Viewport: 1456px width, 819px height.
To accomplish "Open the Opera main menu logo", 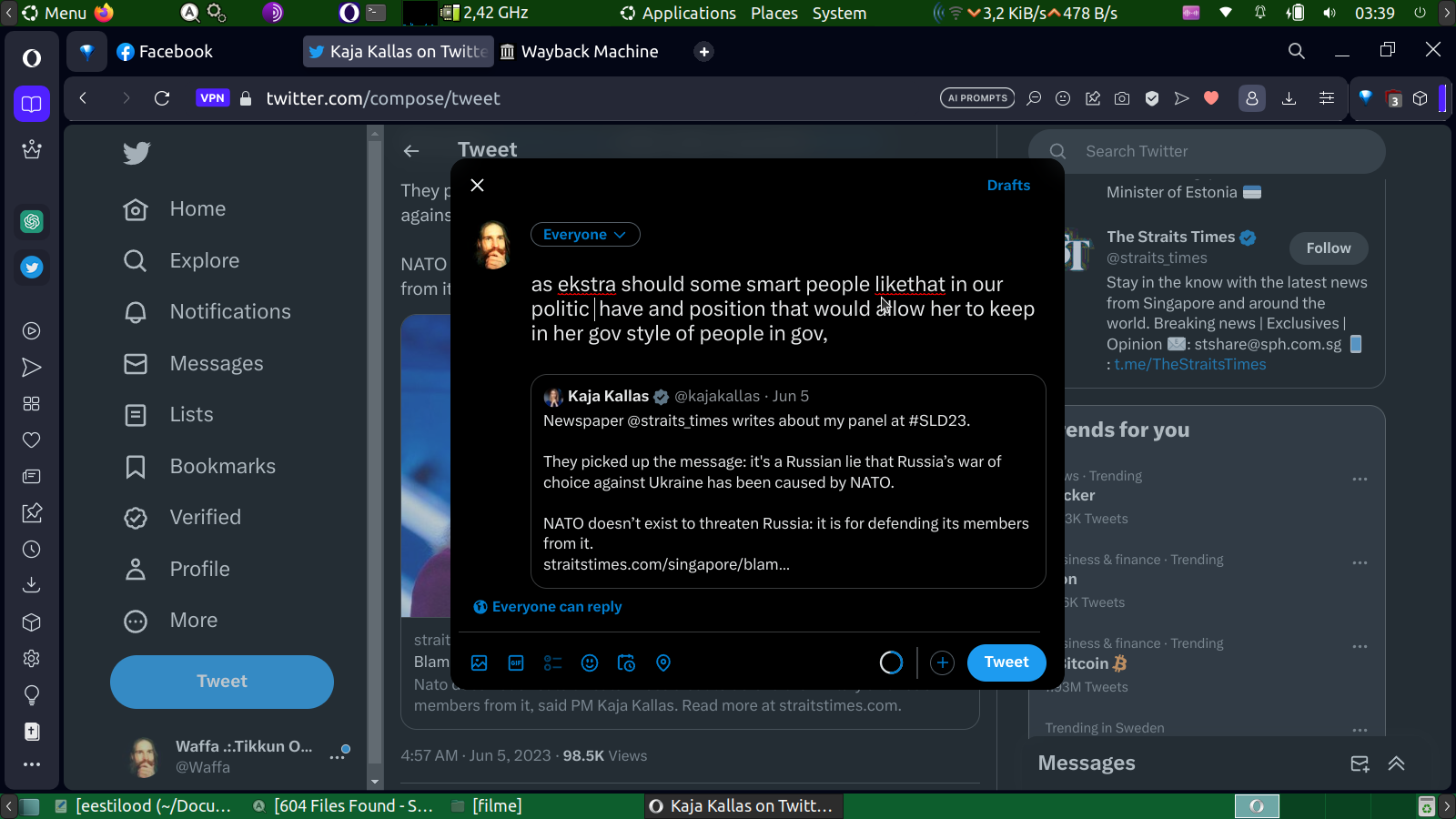I will pyautogui.click(x=32, y=58).
